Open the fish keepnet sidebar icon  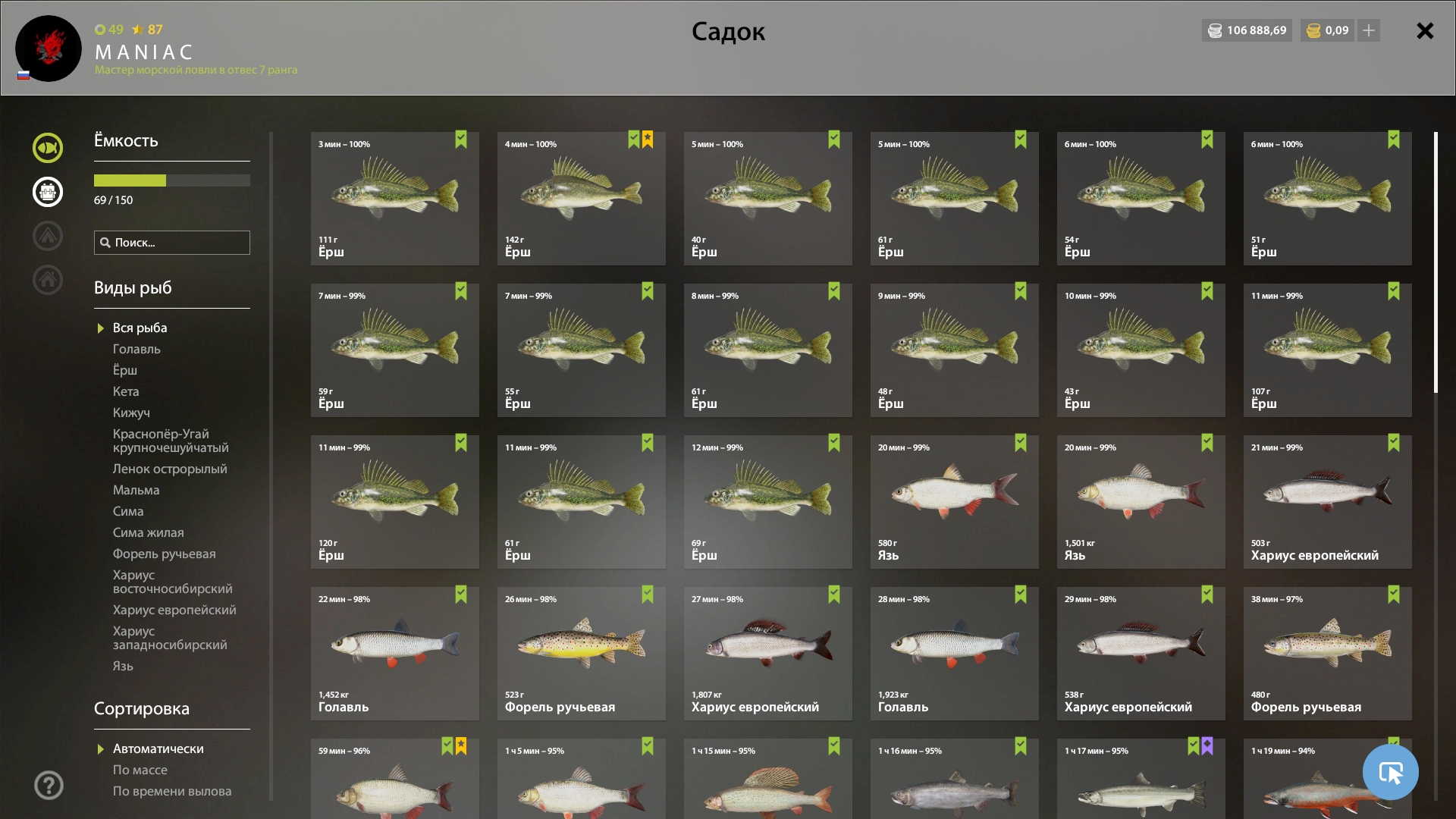[48, 148]
